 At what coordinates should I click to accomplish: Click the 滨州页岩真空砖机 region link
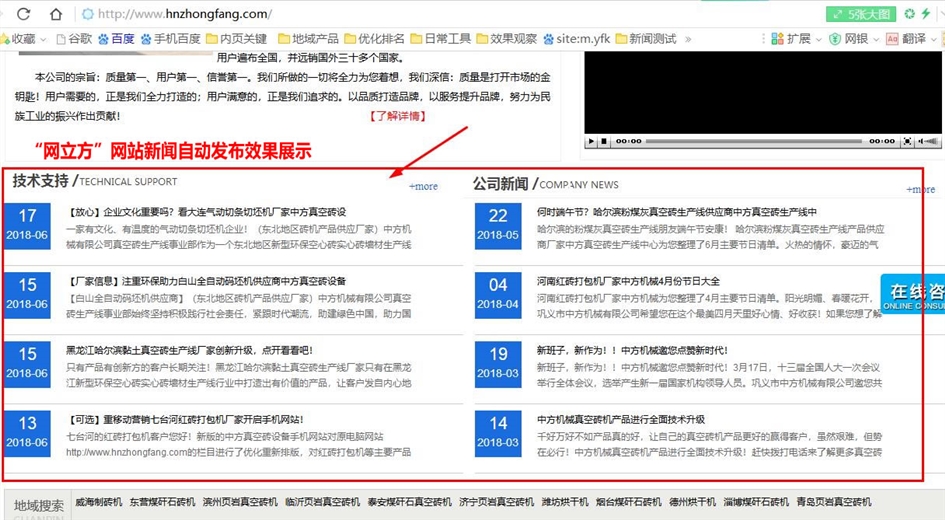pos(240,502)
